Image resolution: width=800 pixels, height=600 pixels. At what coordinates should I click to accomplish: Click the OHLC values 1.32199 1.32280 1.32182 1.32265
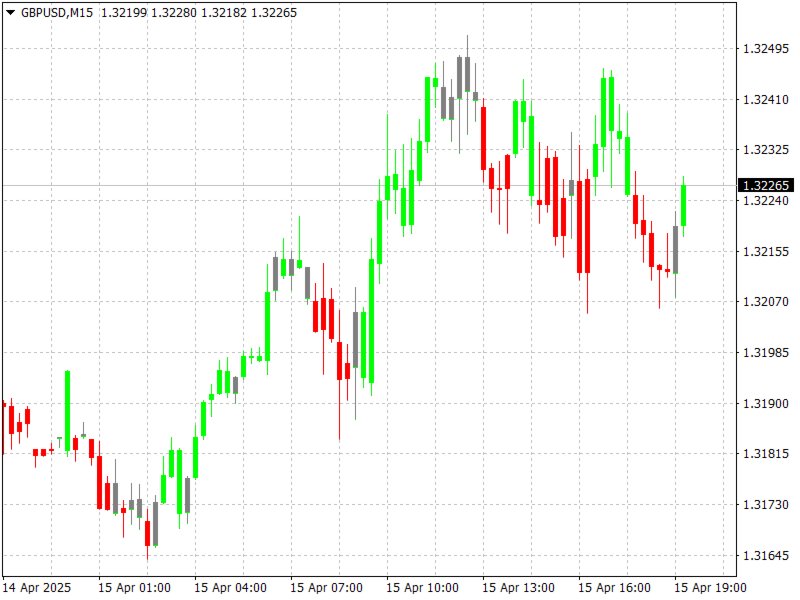pyautogui.click(x=199, y=12)
